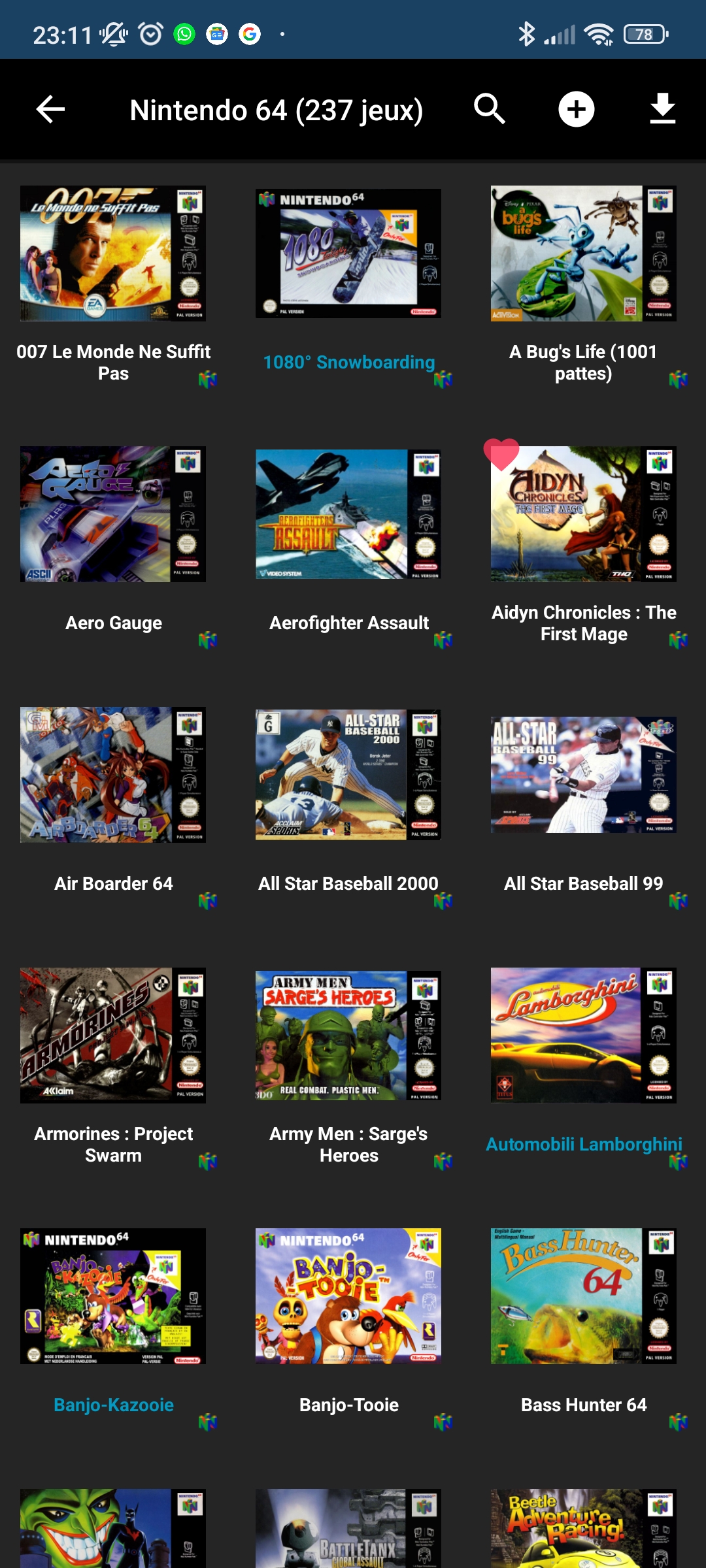Open search with the magnifier icon
The height and width of the screenshot is (1568, 706).
490,108
